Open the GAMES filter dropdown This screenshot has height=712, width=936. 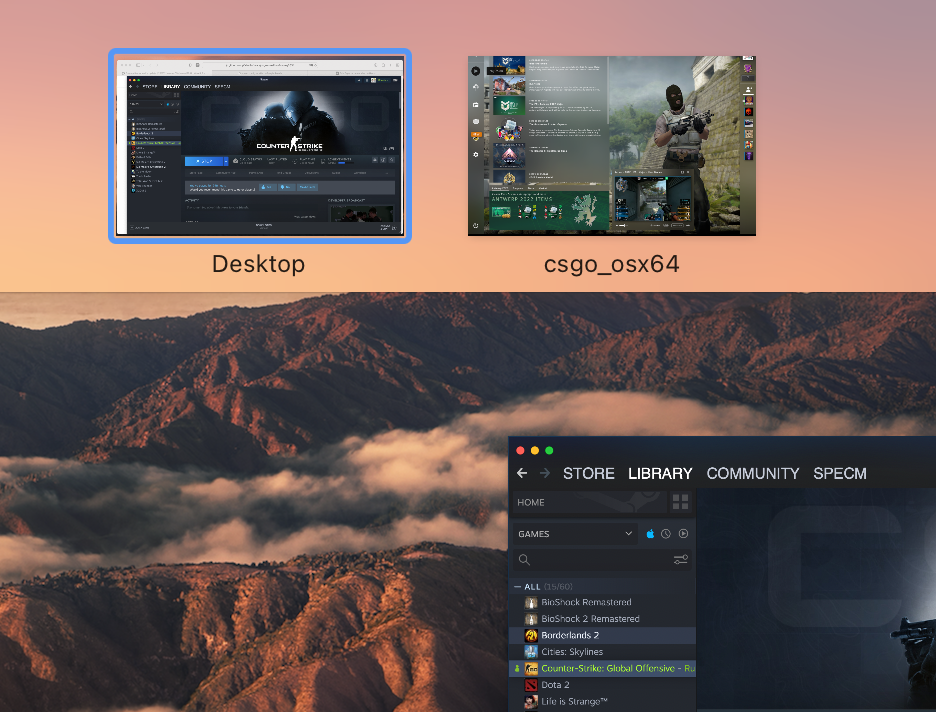point(575,534)
